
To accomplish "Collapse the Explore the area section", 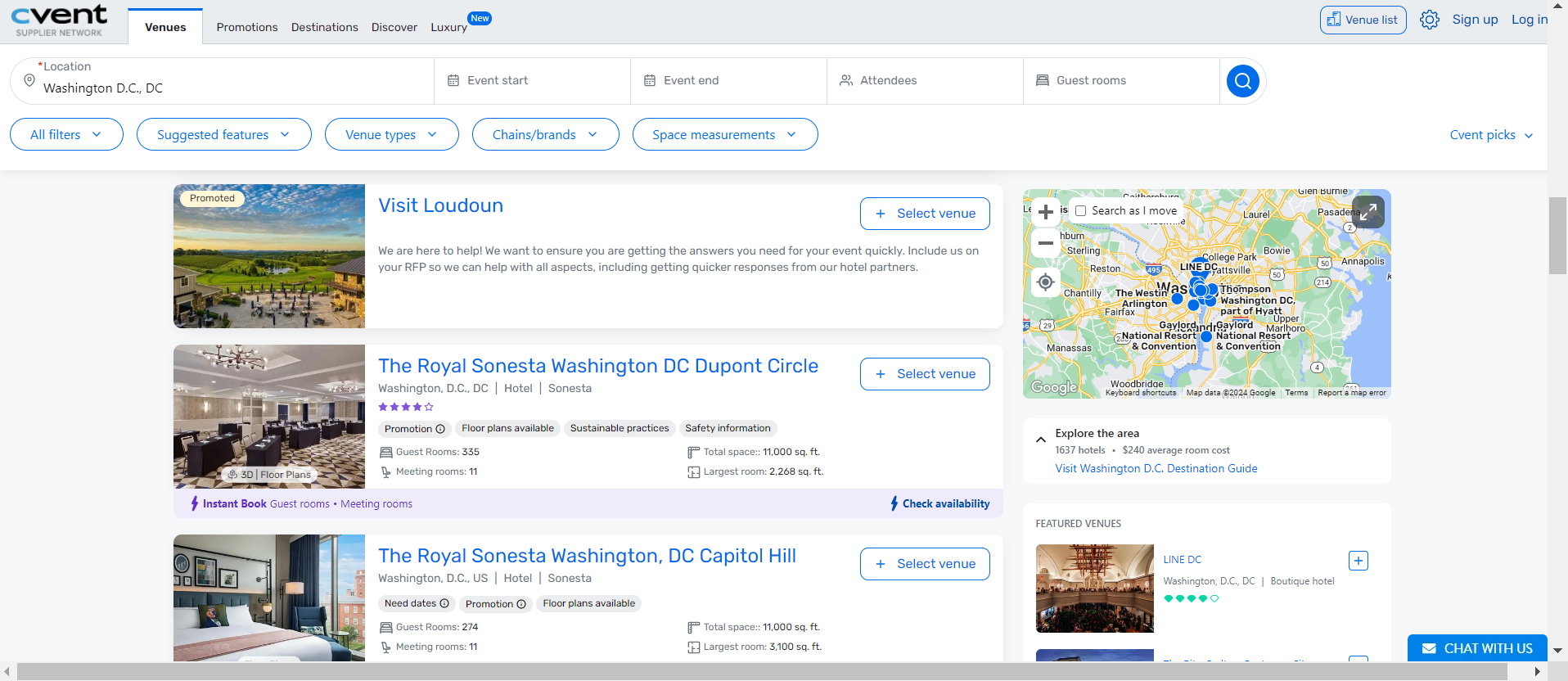I will [x=1041, y=440].
